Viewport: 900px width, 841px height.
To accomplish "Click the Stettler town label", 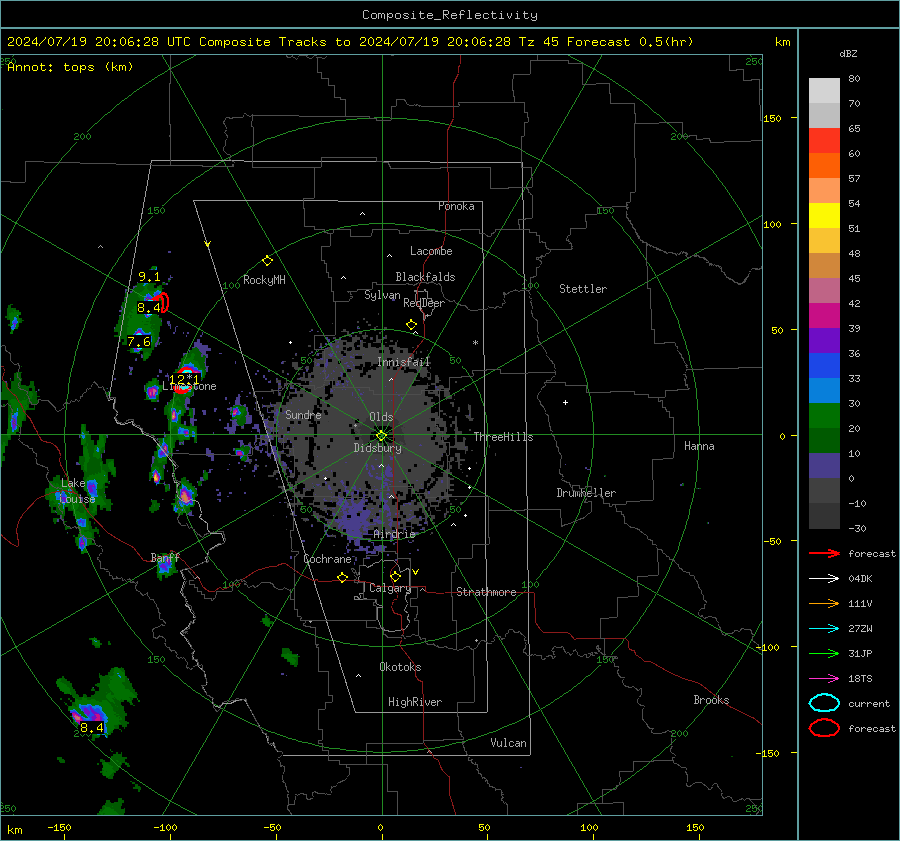I will coord(583,289).
